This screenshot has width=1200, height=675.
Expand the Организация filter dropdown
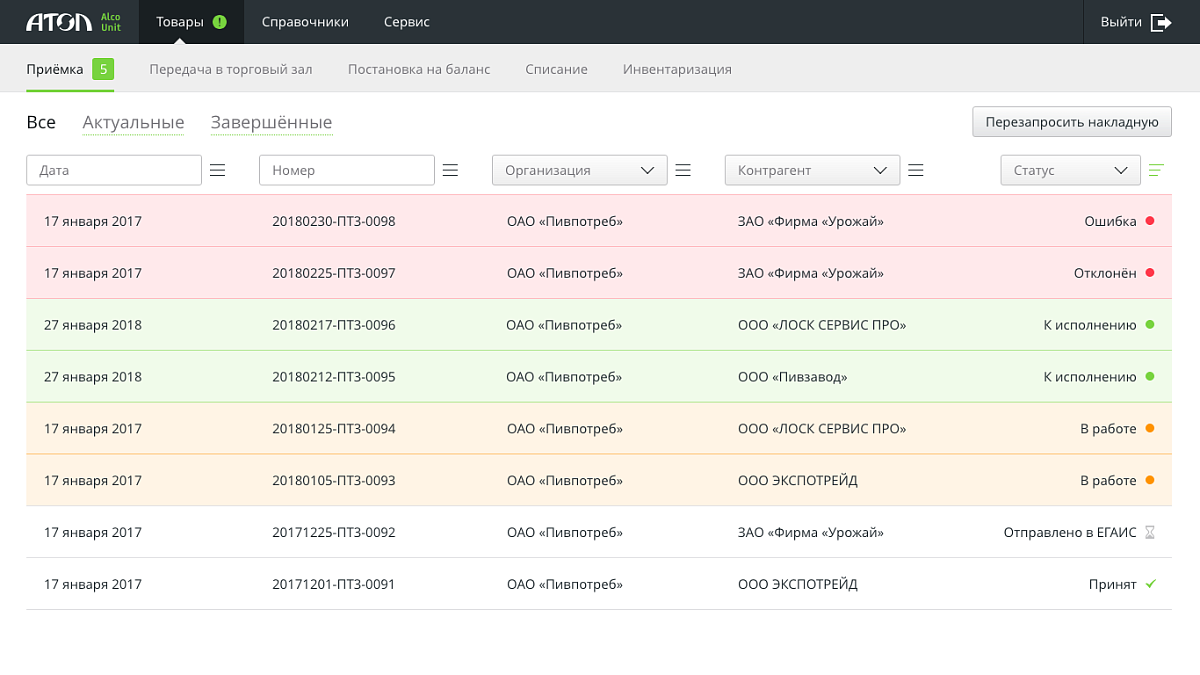click(x=580, y=171)
